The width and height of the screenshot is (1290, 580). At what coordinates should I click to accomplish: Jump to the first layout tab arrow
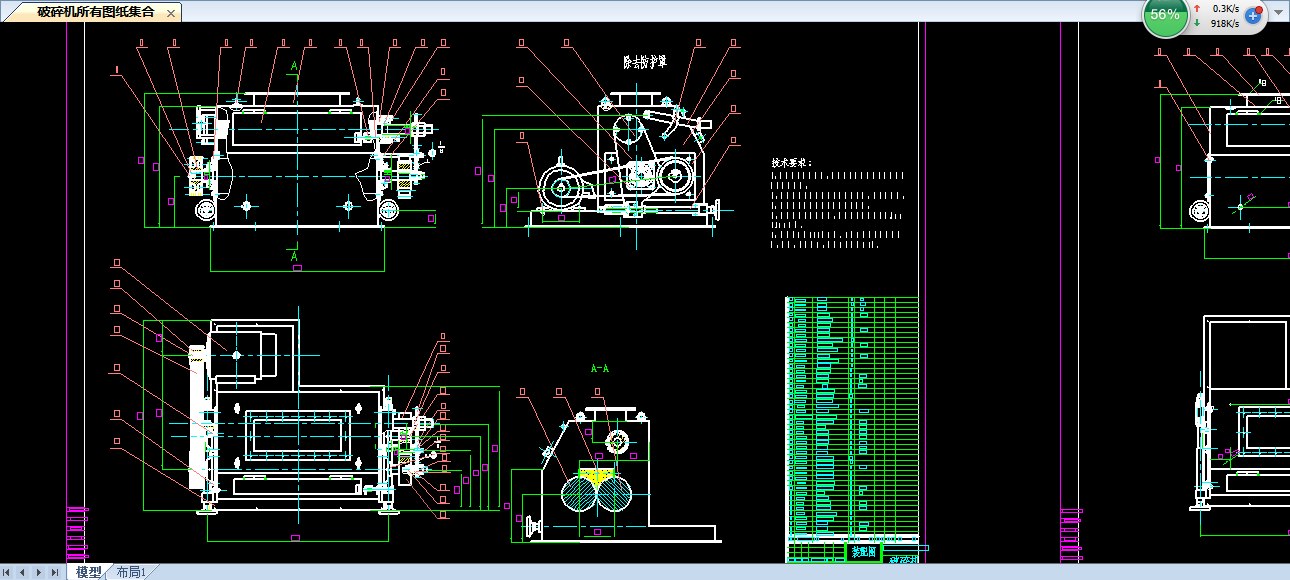point(7,572)
